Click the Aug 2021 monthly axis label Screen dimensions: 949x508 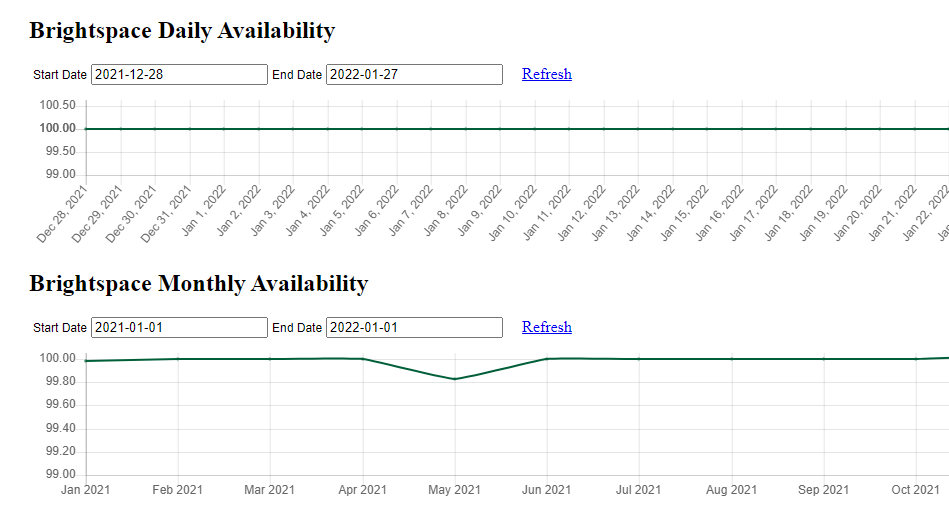coord(731,490)
